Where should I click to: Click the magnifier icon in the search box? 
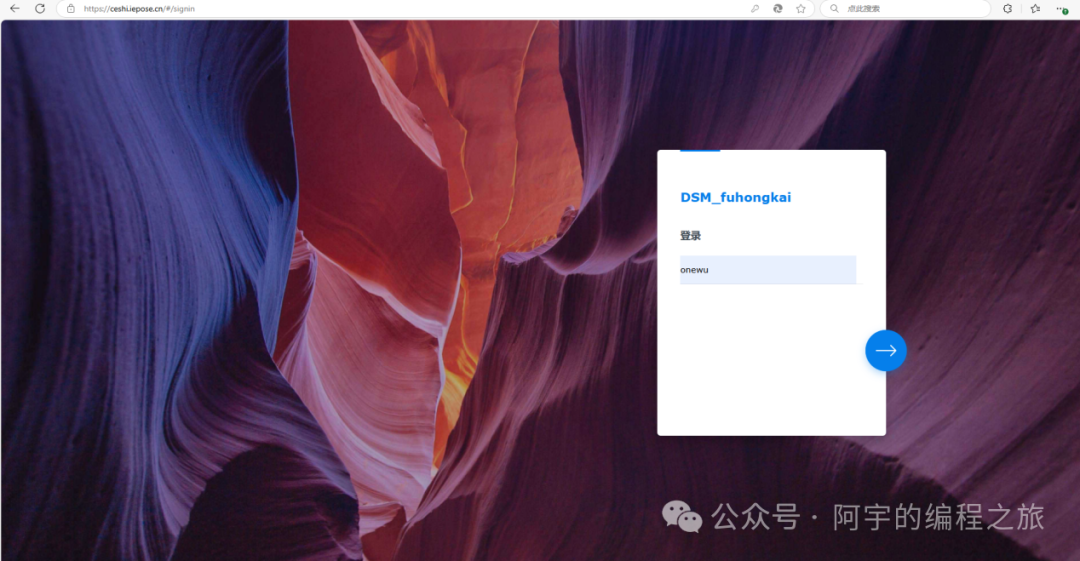click(834, 8)
